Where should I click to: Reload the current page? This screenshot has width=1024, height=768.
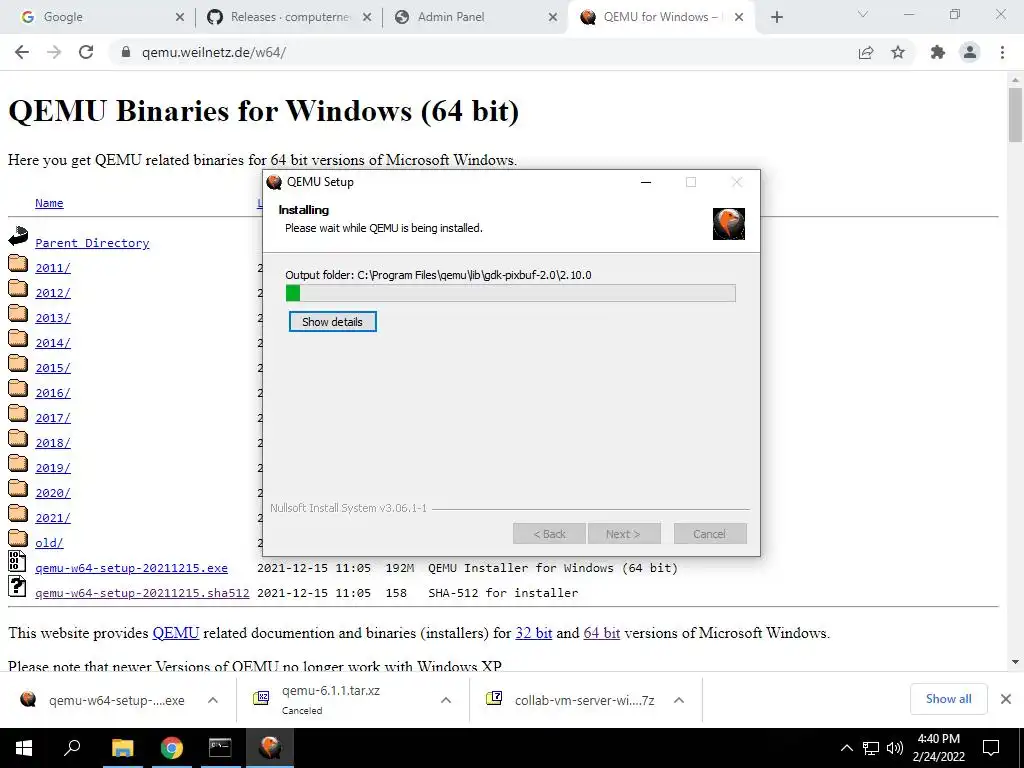pos(86,52)
